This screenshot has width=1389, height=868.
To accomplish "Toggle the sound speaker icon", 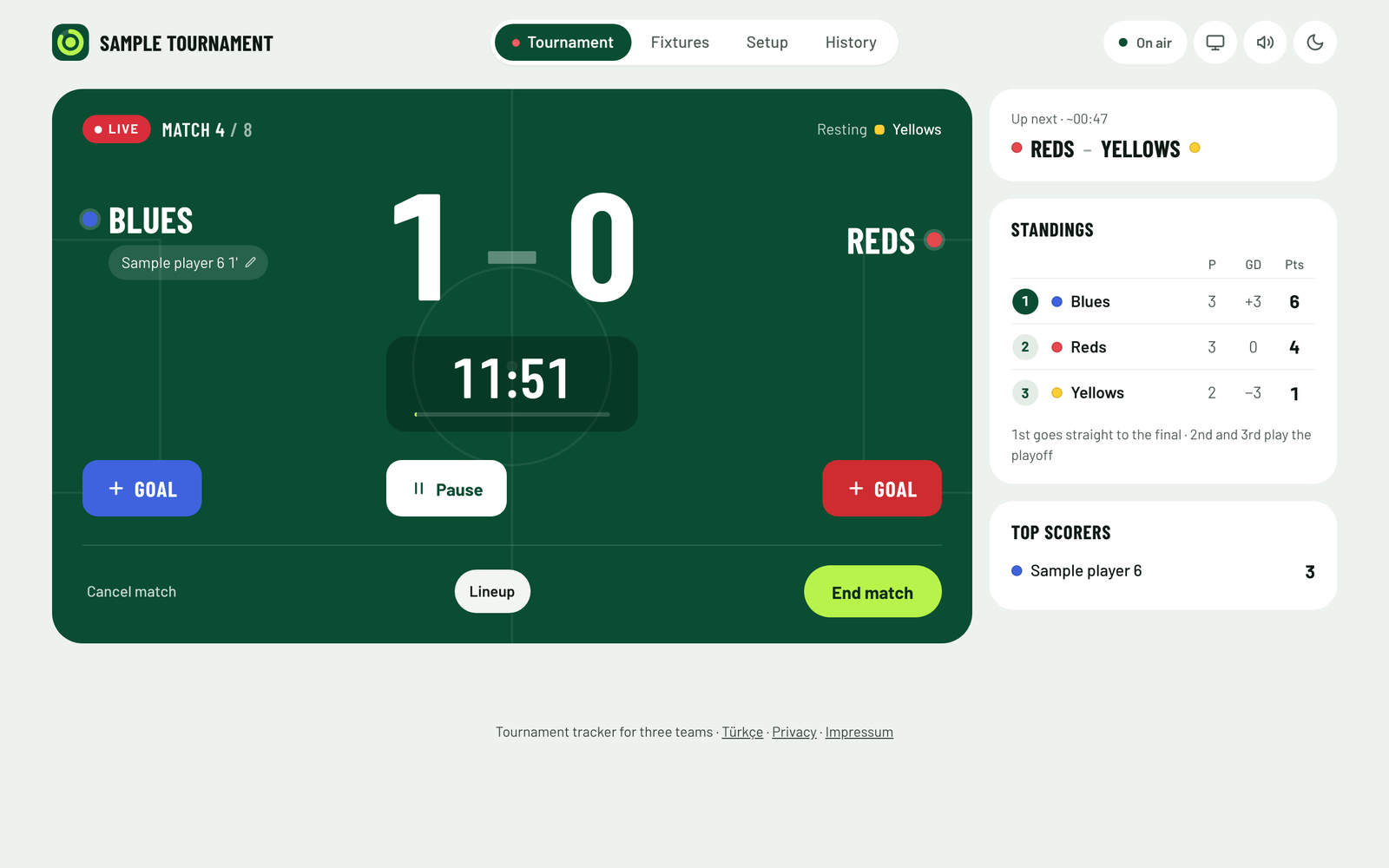I will click(1265, 43).
